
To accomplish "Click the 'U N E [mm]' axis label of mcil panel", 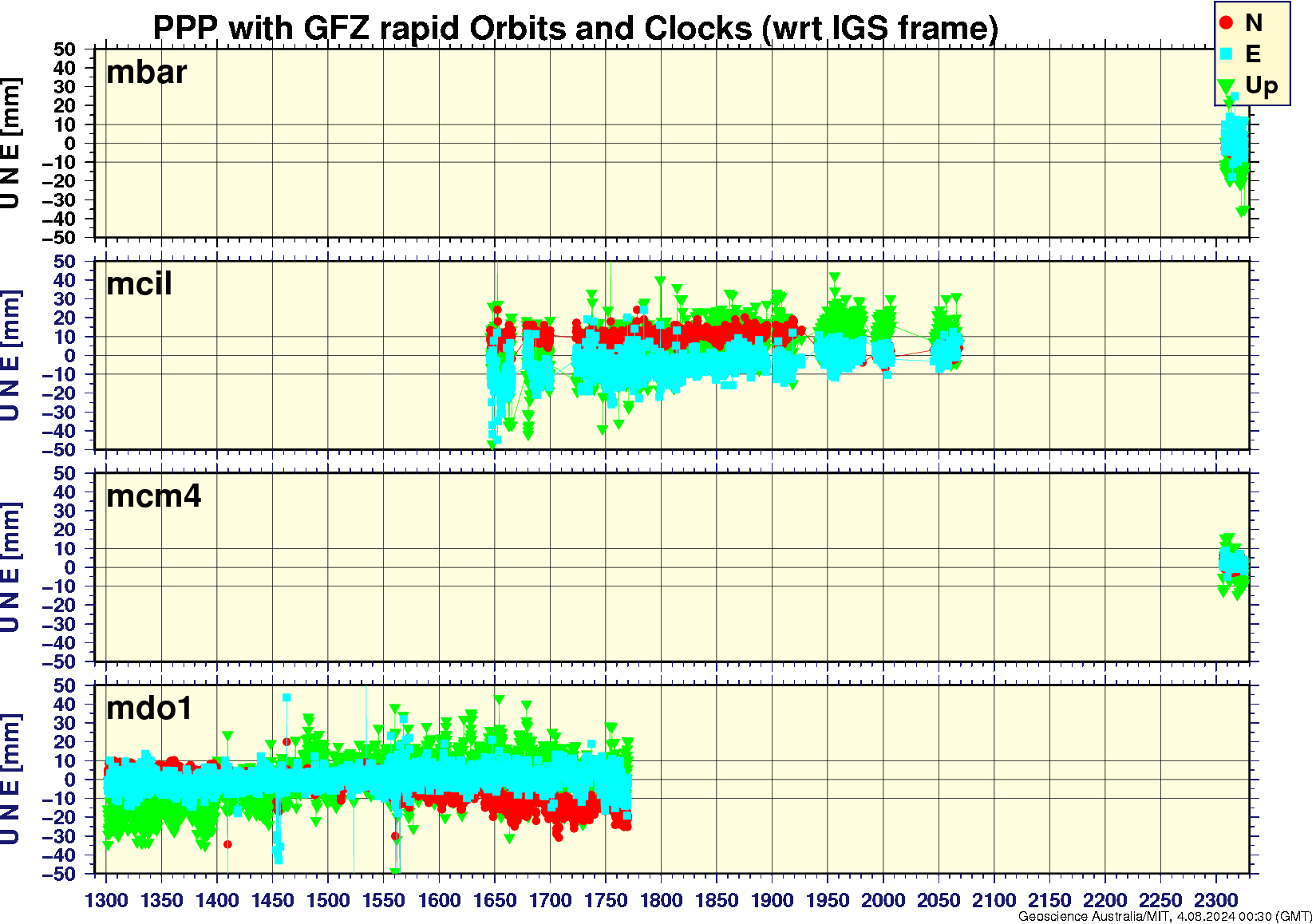I will (11, 356).
